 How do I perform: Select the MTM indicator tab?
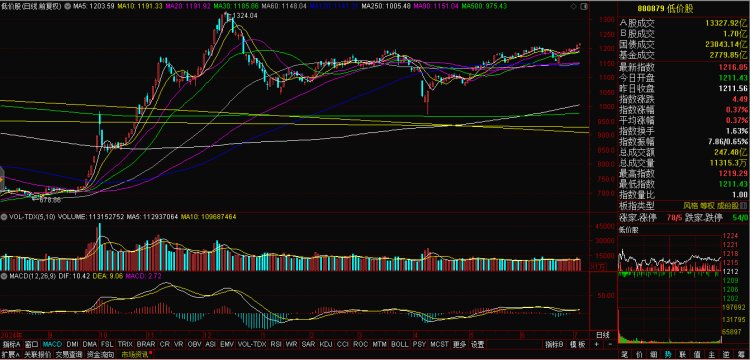(x=380, y=344)
